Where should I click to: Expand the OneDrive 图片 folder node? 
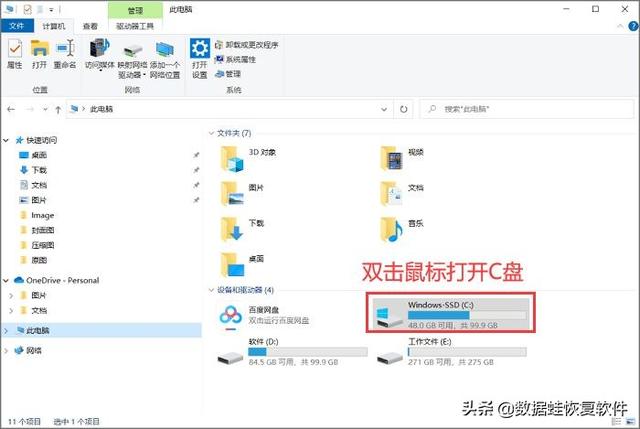click(x=11, y=296)
